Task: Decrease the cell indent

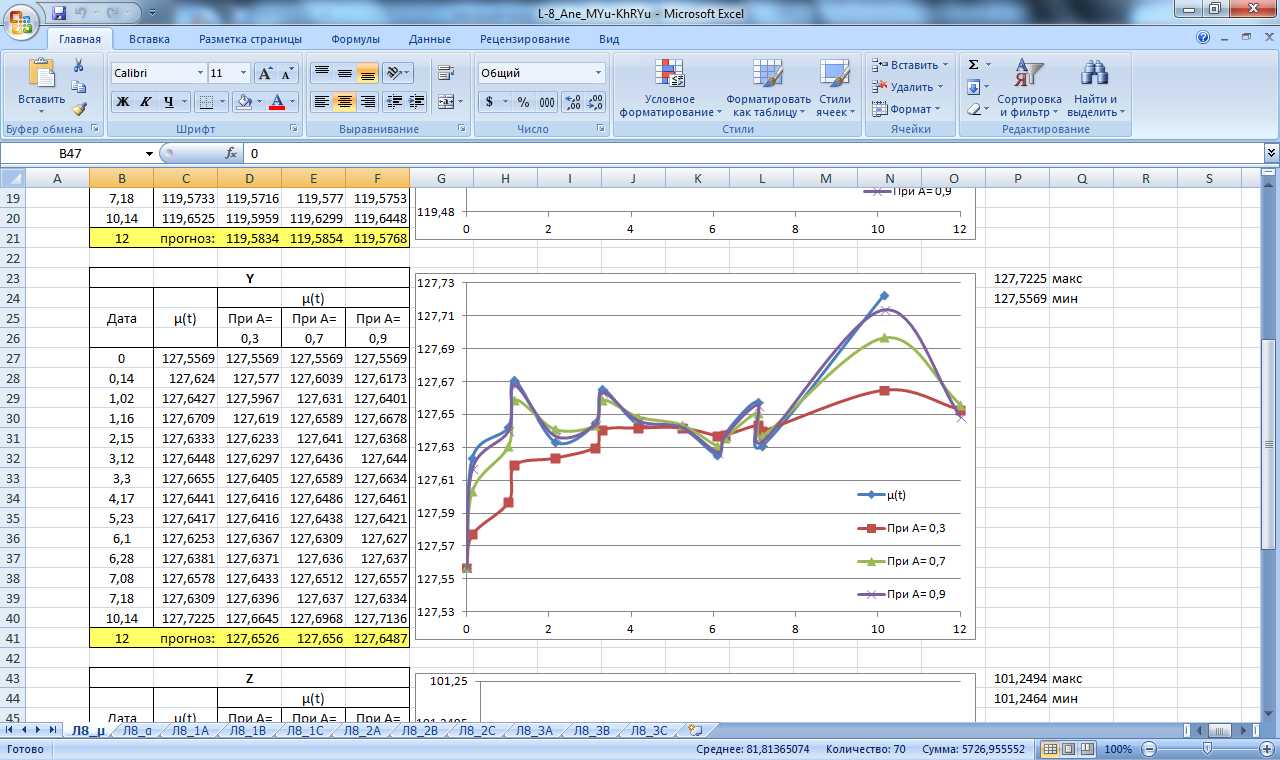Action: pyautogui.click(x=394, y=101)
